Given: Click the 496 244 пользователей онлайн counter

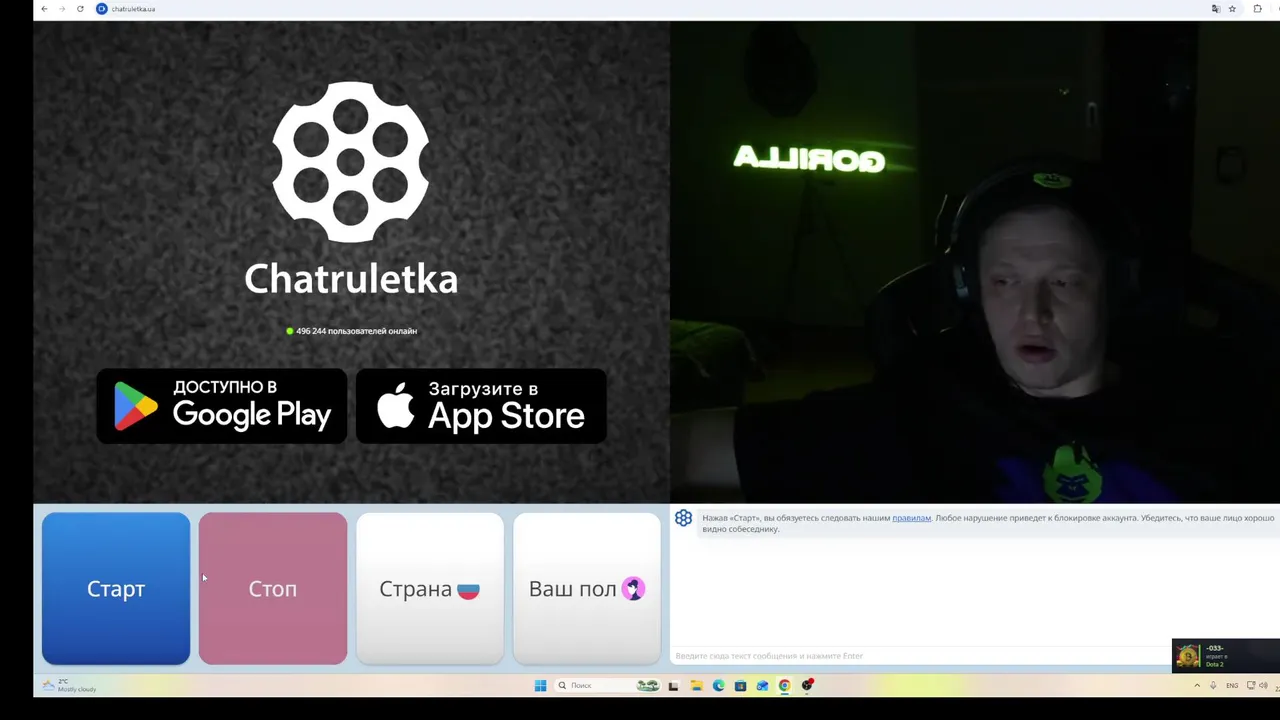Looking at the screenshot, I should click(x=351, y=331).
